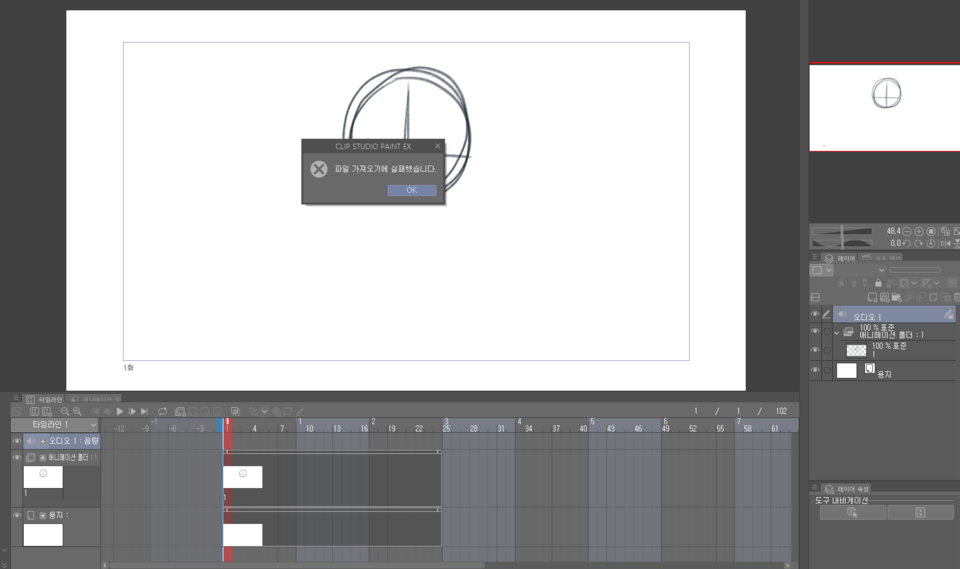Hide the 용지 layer in layer panel
The width and height of the screenshot is (960, 569).
[815, 371]
